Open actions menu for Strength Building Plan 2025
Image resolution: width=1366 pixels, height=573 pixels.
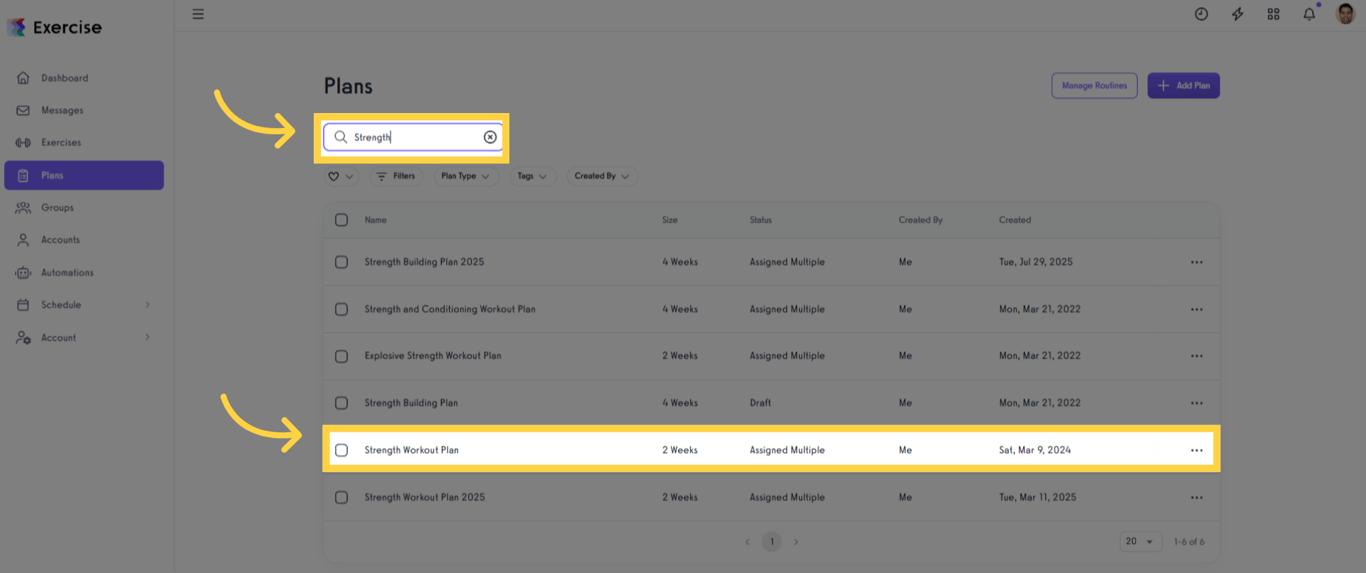1197,262
